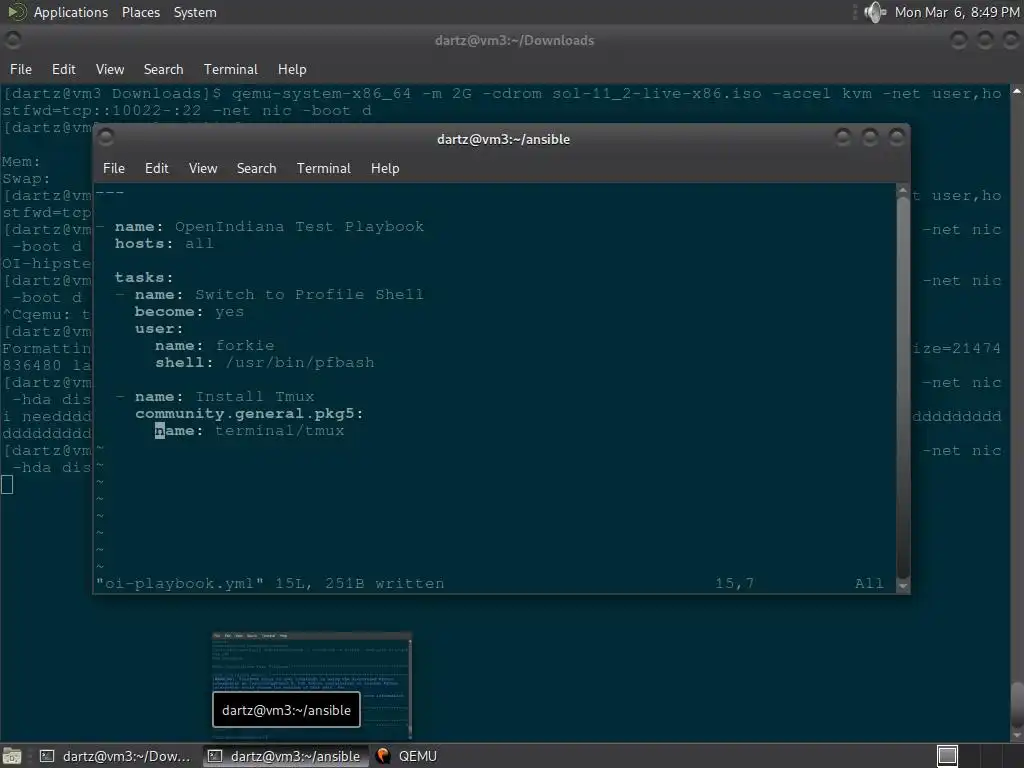
Task: Open Terminal menu in the Downloads terminal
Action: tap(231, 69)
